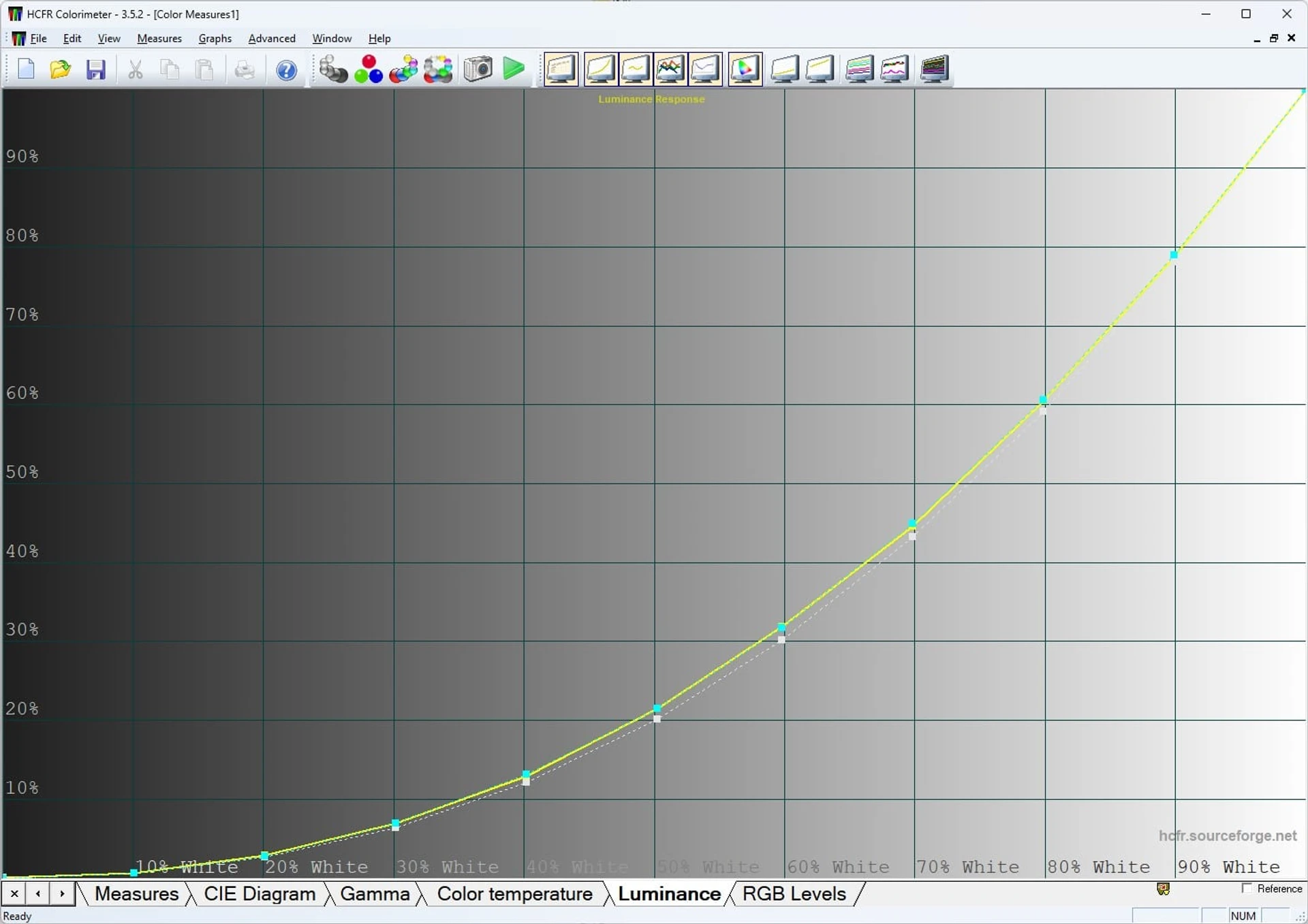Open the View menu
1308x924 pixels.
tap(109, 39)
